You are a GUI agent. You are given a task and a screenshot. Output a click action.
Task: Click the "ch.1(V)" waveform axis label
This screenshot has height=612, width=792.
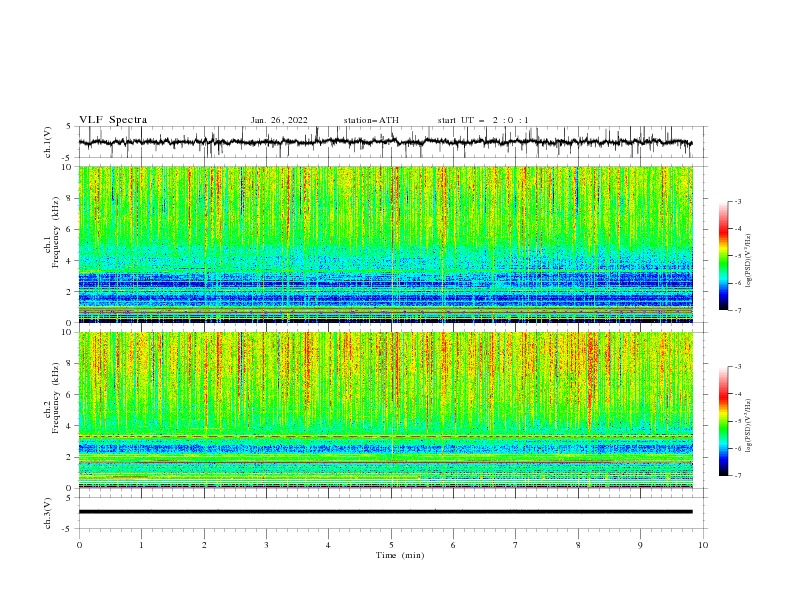[x=48, y=142]
